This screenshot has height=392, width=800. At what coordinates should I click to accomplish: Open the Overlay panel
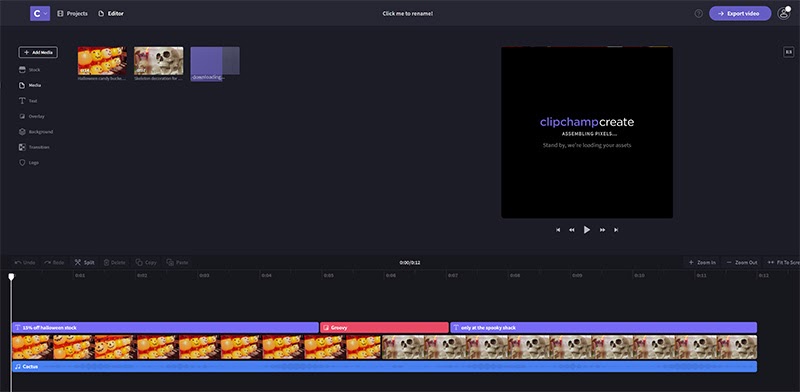[32, 116]
